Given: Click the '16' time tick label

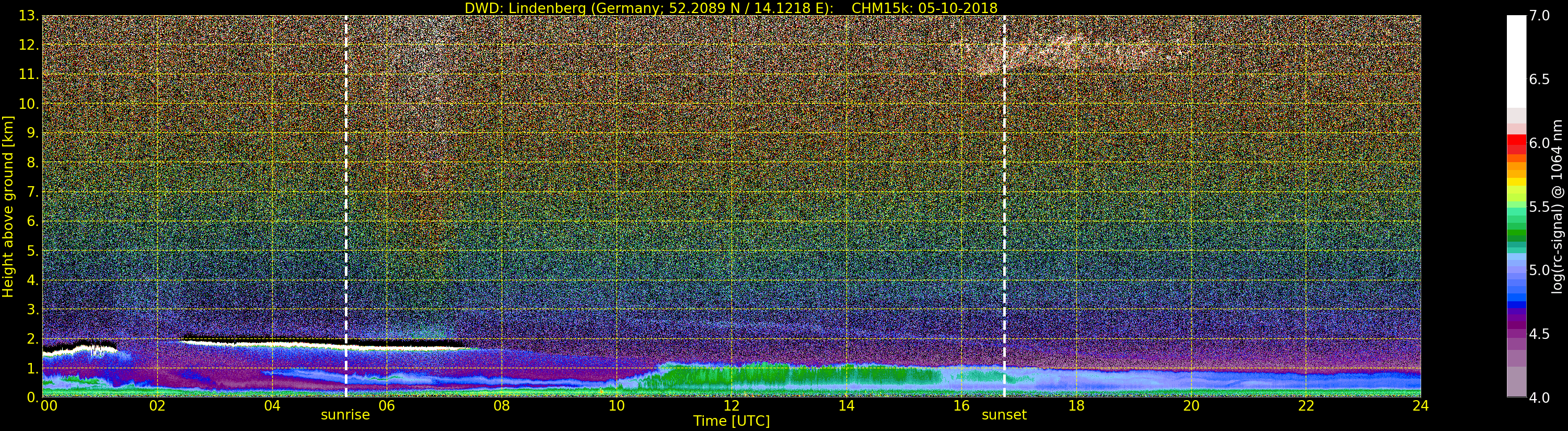Looking at the screenshot, I should [961, 405].
